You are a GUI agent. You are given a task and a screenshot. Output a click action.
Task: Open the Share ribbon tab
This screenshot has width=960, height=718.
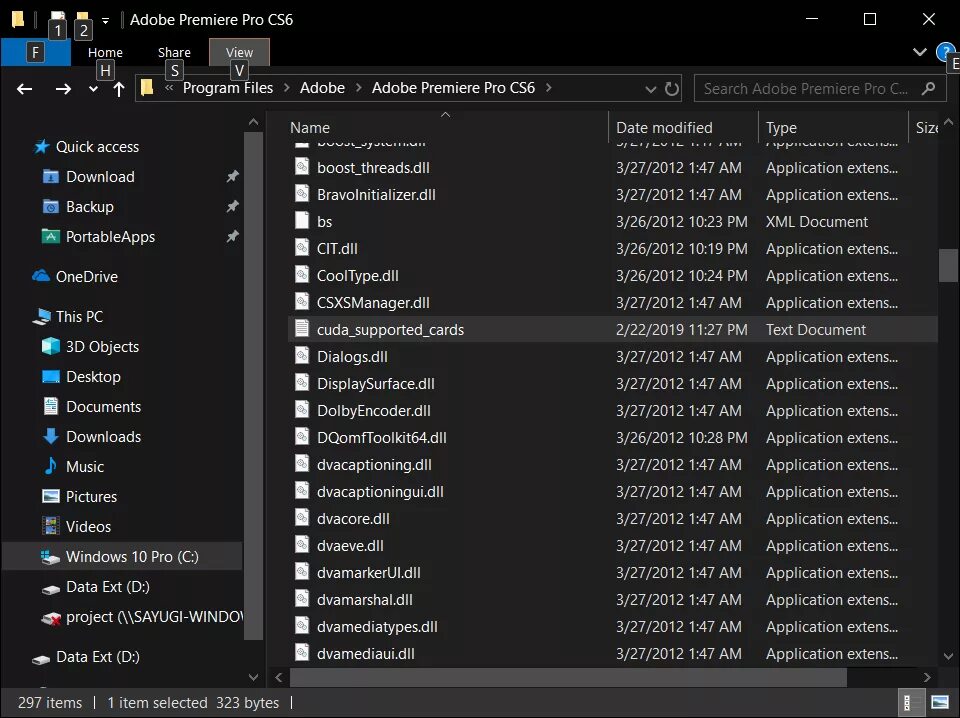[x=174, y=53]
